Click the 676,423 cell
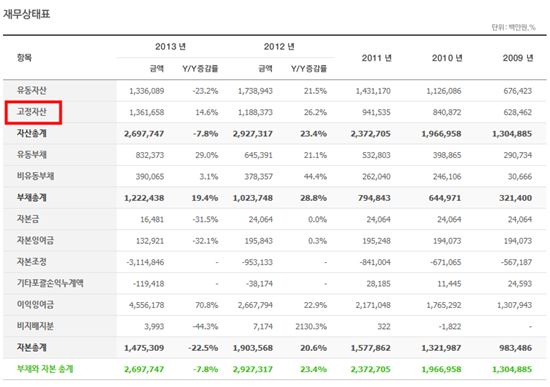 point(518,91)
